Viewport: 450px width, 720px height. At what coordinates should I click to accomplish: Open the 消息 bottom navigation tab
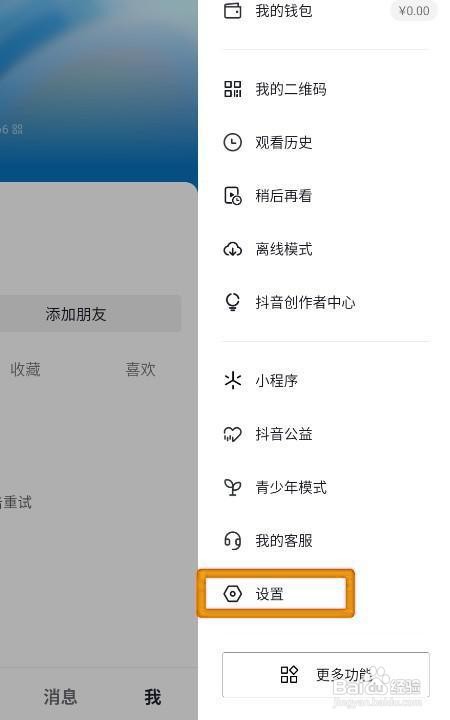coord(60,697)
